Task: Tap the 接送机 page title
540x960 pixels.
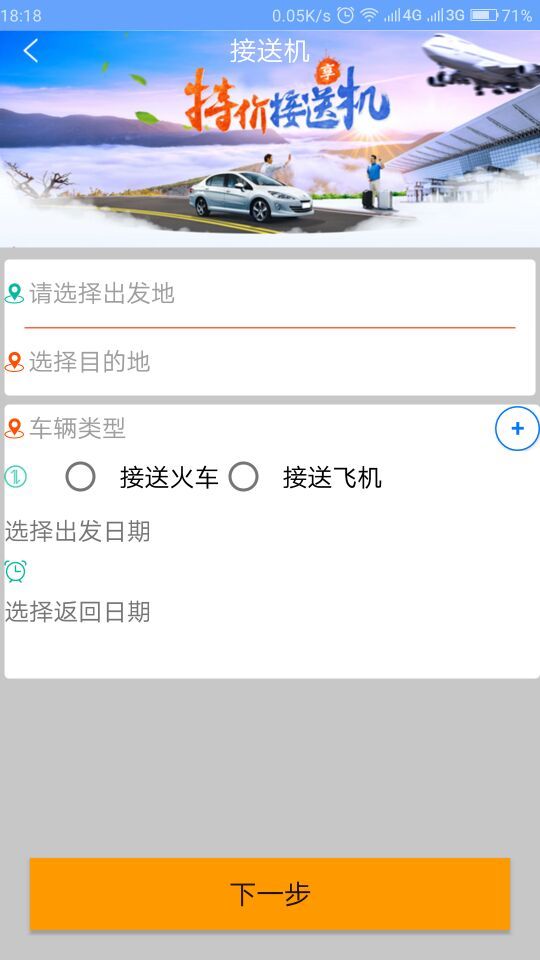Action: (270, 51)
